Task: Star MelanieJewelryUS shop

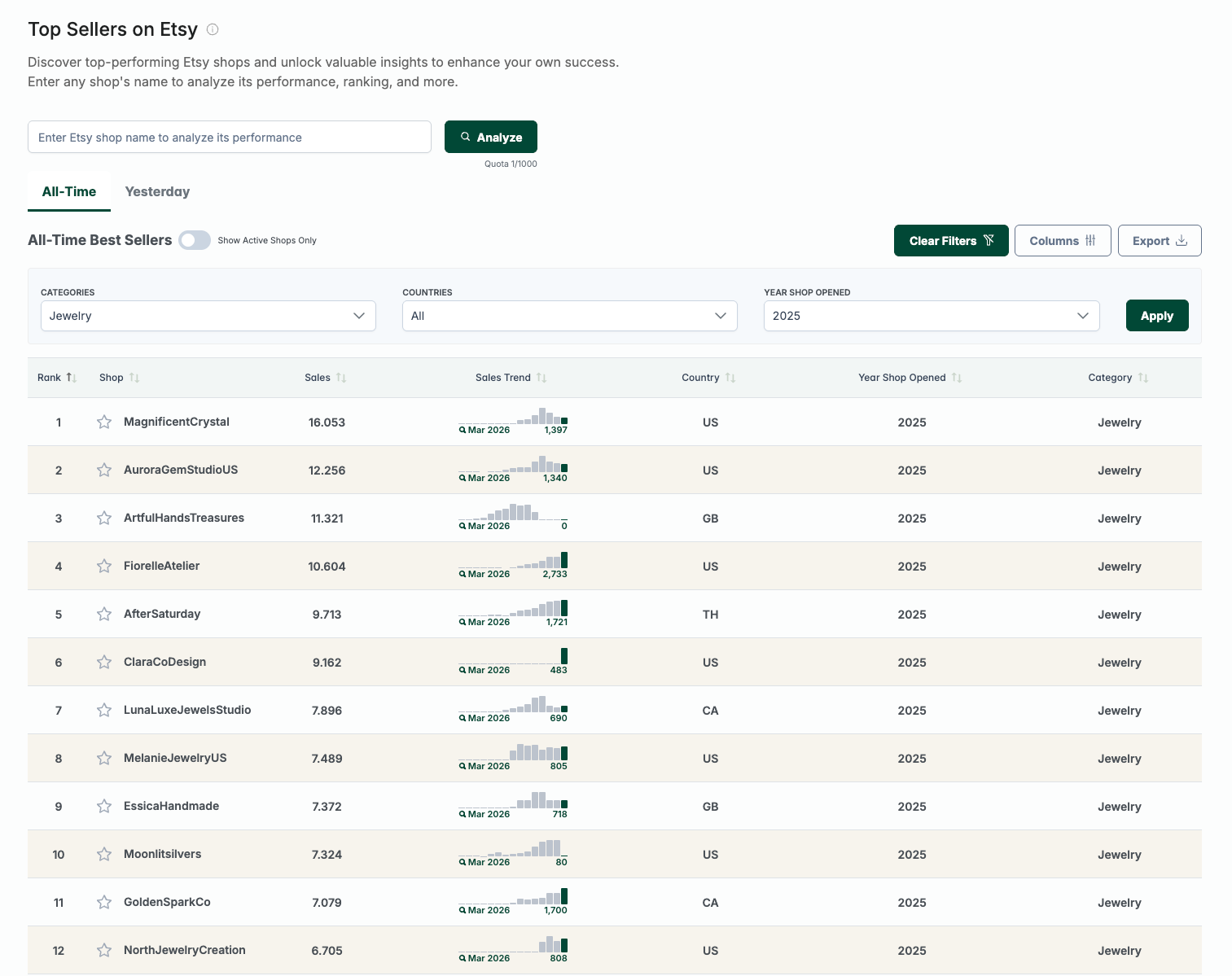Action: click(104, 758)
